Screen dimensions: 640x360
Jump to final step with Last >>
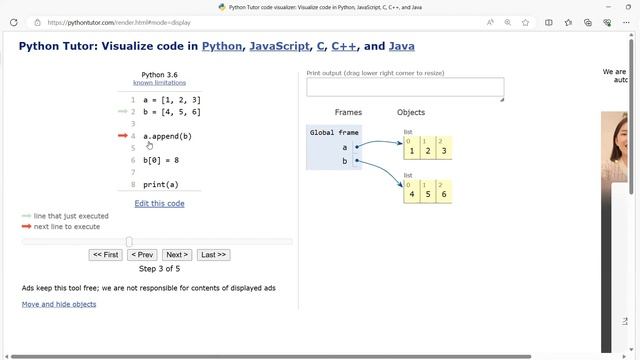pos(213,255)
